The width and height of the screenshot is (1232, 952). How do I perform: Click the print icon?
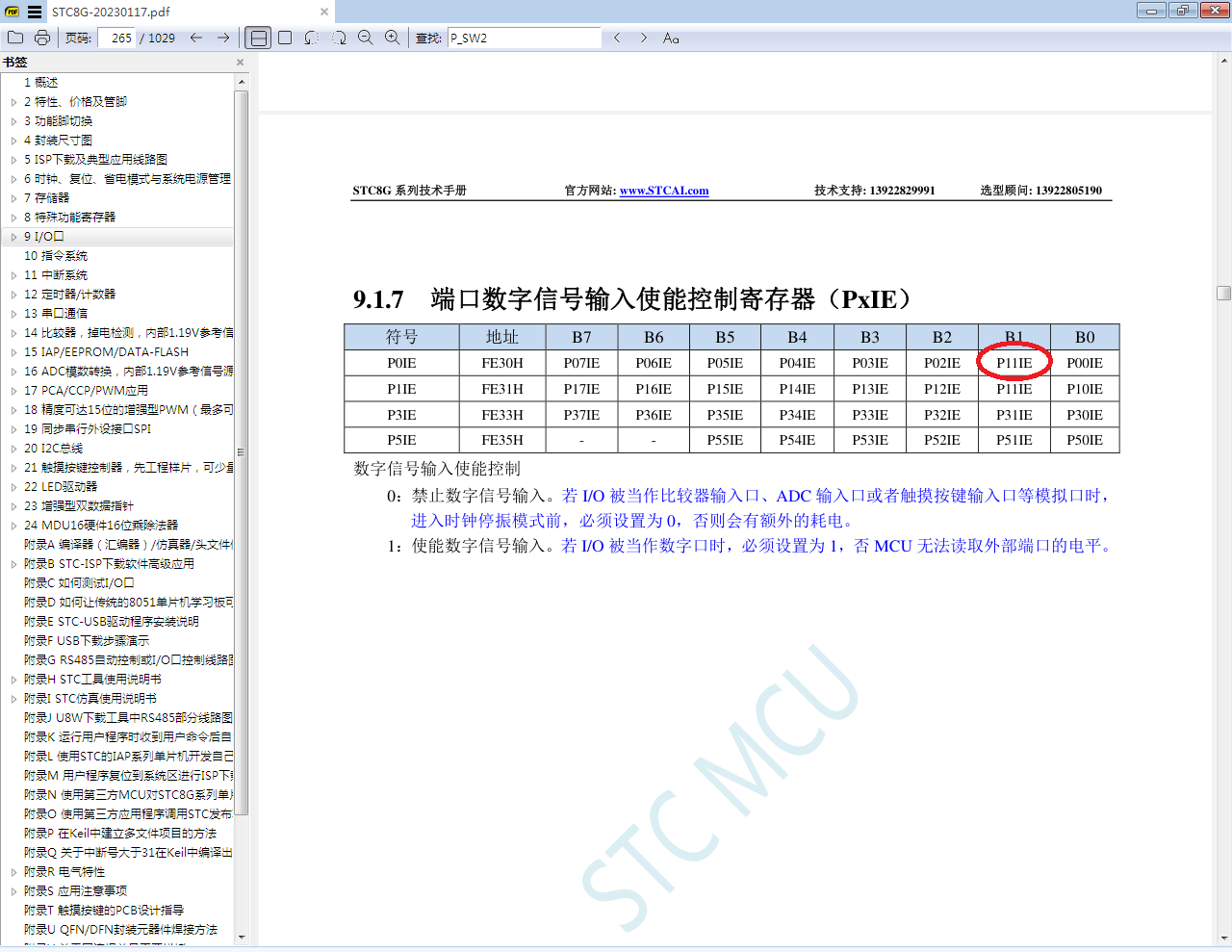pos(42,38)
